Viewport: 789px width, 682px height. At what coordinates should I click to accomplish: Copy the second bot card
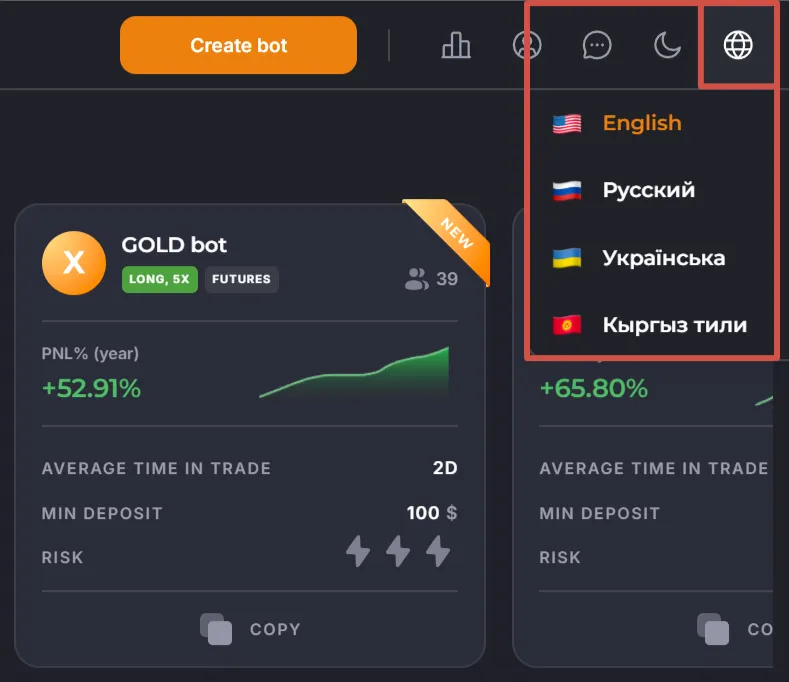click(x=738, y=629)
